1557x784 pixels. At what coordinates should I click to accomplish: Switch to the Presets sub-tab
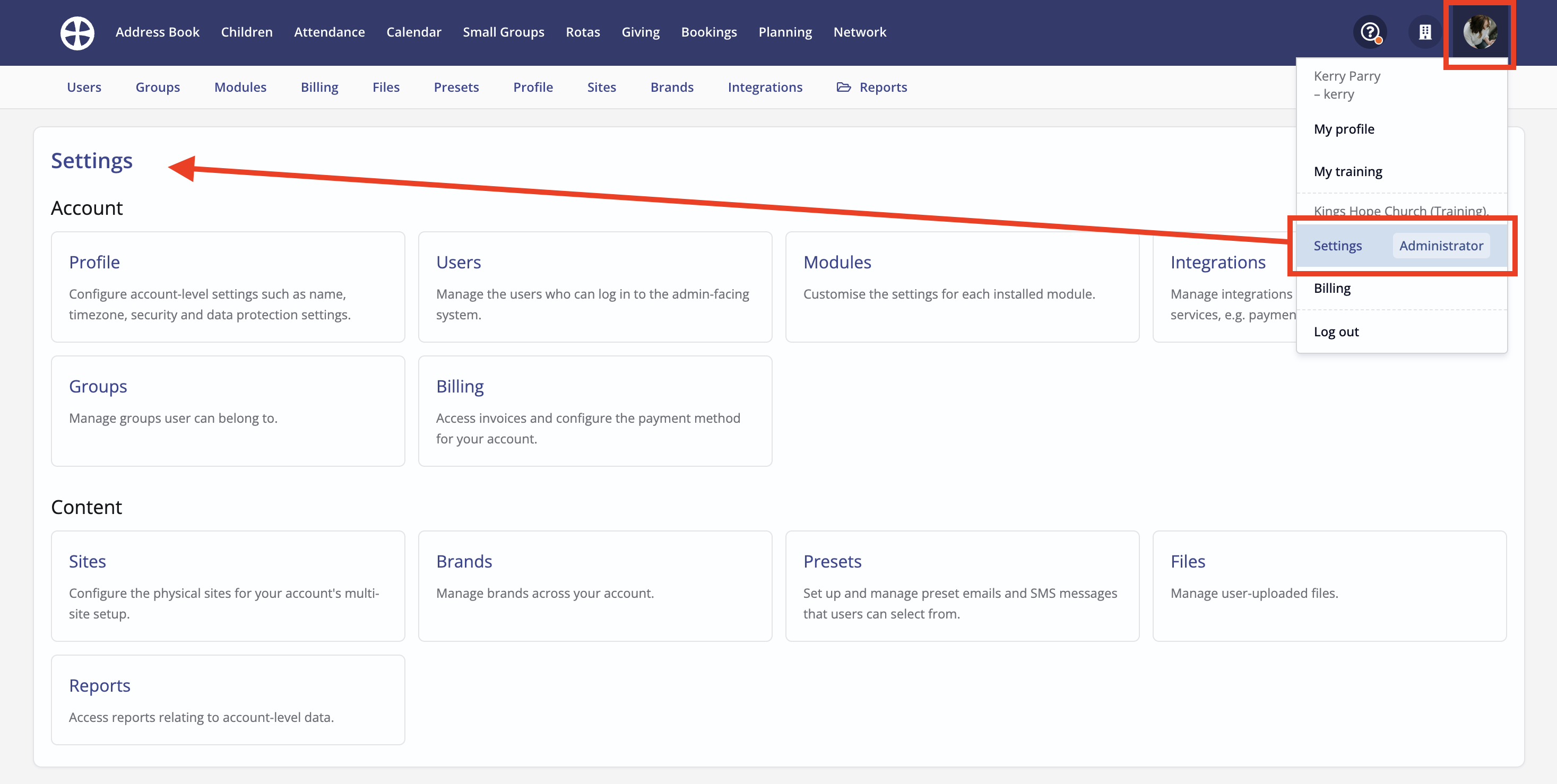tap(456, 88)
